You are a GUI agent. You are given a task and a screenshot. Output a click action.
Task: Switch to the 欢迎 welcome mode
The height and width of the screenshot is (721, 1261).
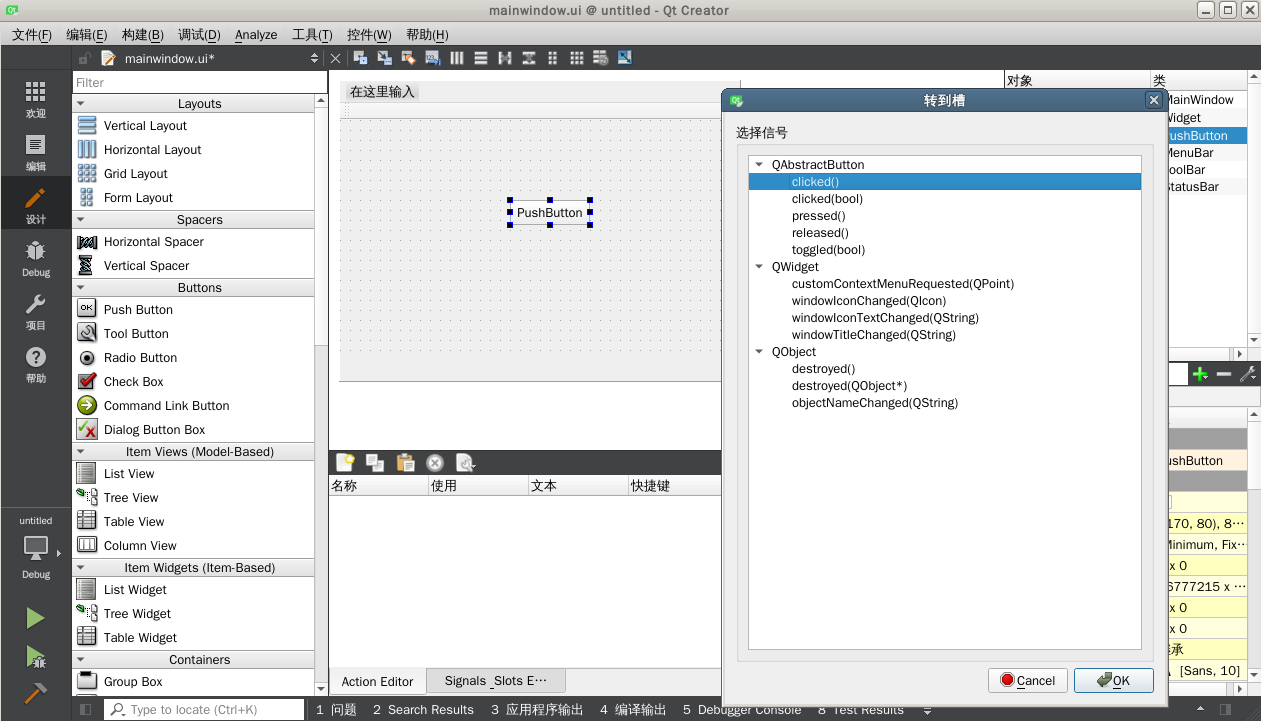[35, 99]
